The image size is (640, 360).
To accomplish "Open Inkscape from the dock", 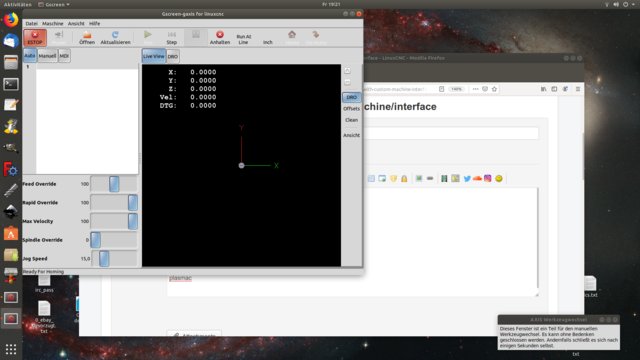I will tap(11, 212).
